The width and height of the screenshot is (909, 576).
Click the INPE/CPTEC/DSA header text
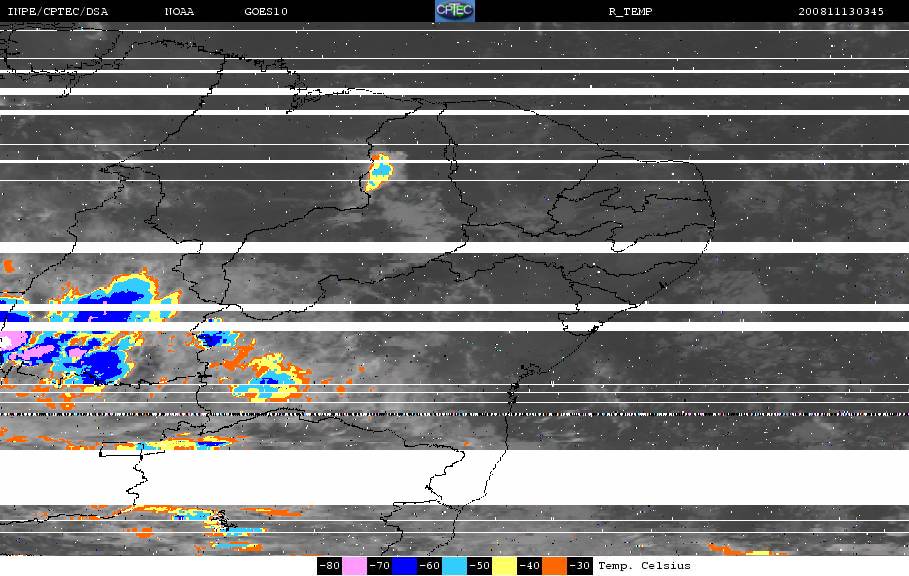click(x=58, y=12)
